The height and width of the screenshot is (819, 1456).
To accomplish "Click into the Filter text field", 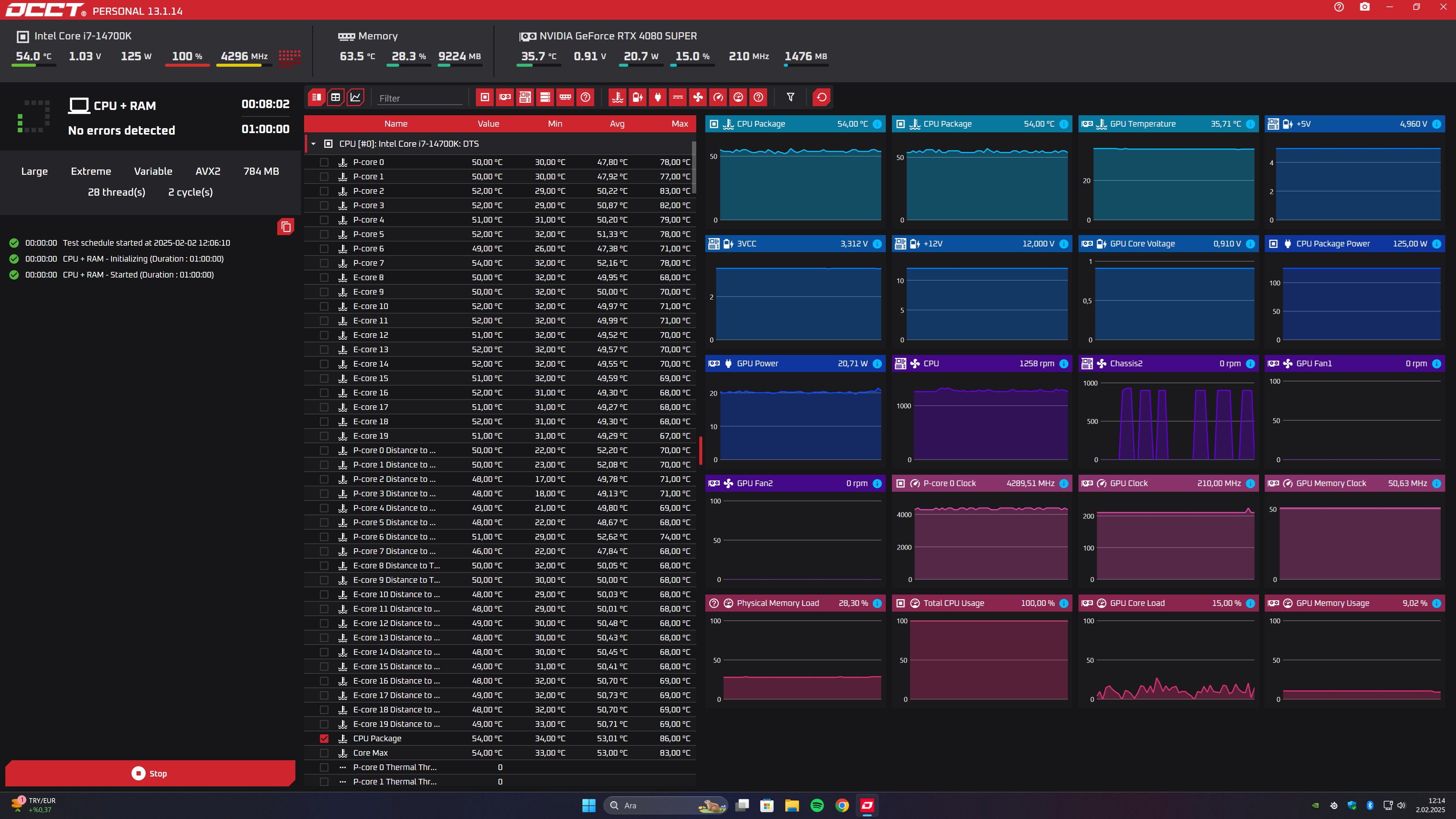I will click(x=420, y=98).
